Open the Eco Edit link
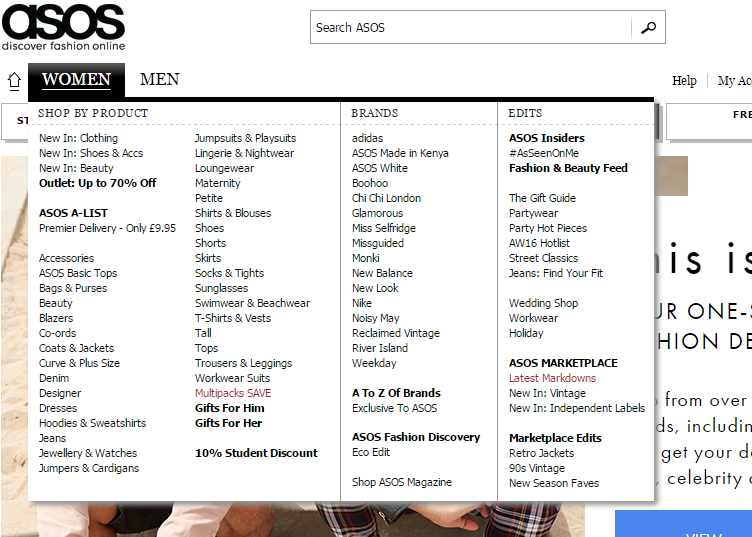Image resolution: width=752 pixels, height=537 pixels. tap(371, 452)
